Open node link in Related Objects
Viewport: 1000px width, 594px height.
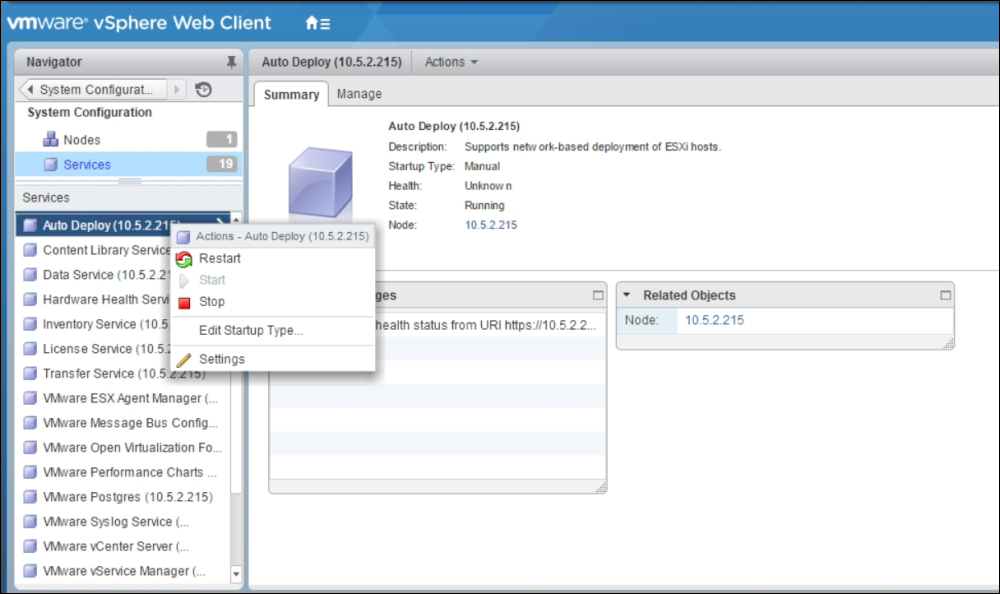pyautogui.click(x=714, y=320)
